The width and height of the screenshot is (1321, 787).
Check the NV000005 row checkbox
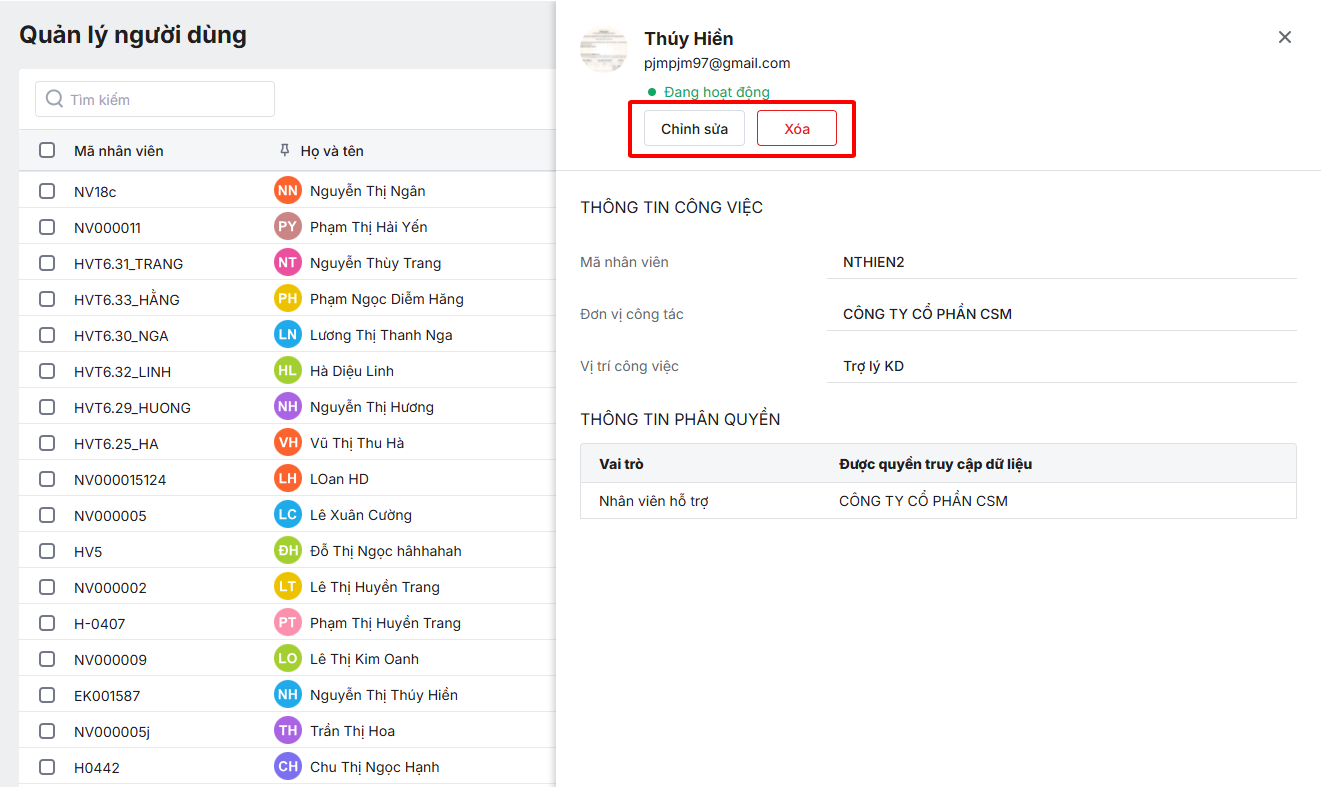click(x=47, y=515)
